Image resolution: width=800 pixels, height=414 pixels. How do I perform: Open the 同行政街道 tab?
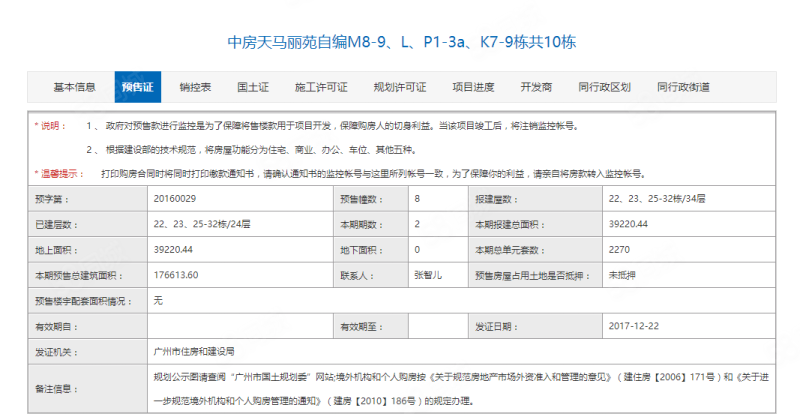tap(684, 87)
